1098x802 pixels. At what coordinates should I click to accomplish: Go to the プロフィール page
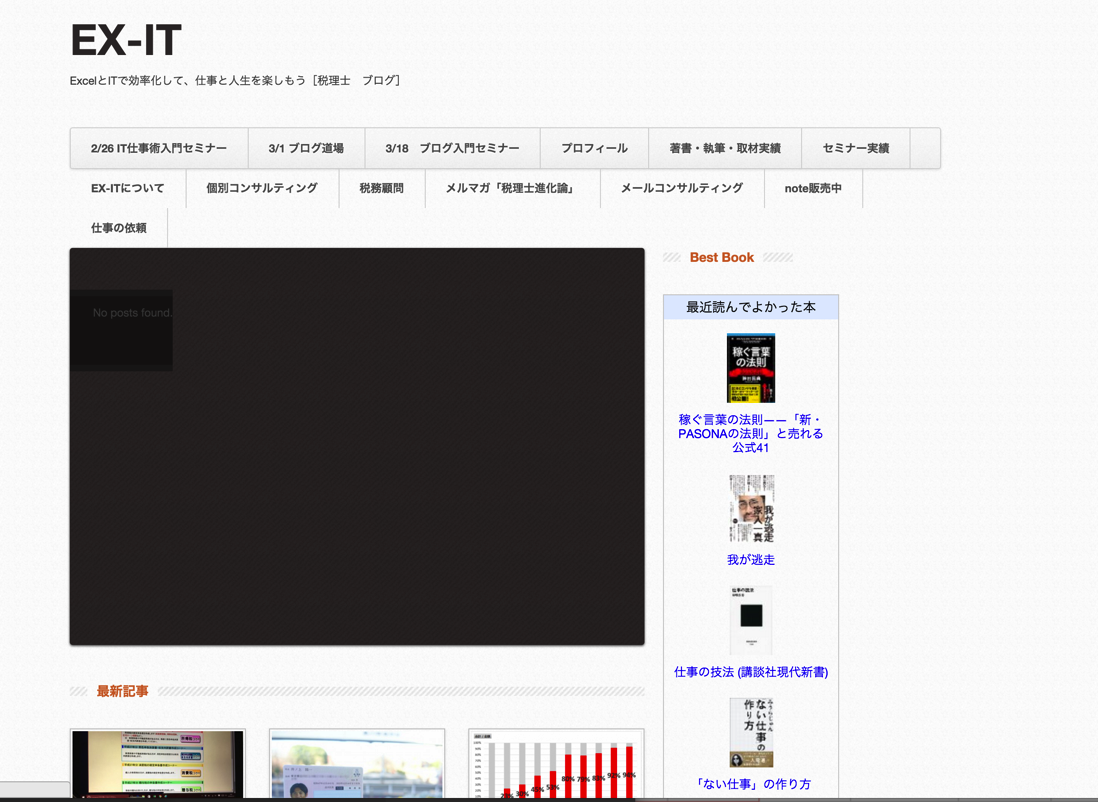point(595,148)
